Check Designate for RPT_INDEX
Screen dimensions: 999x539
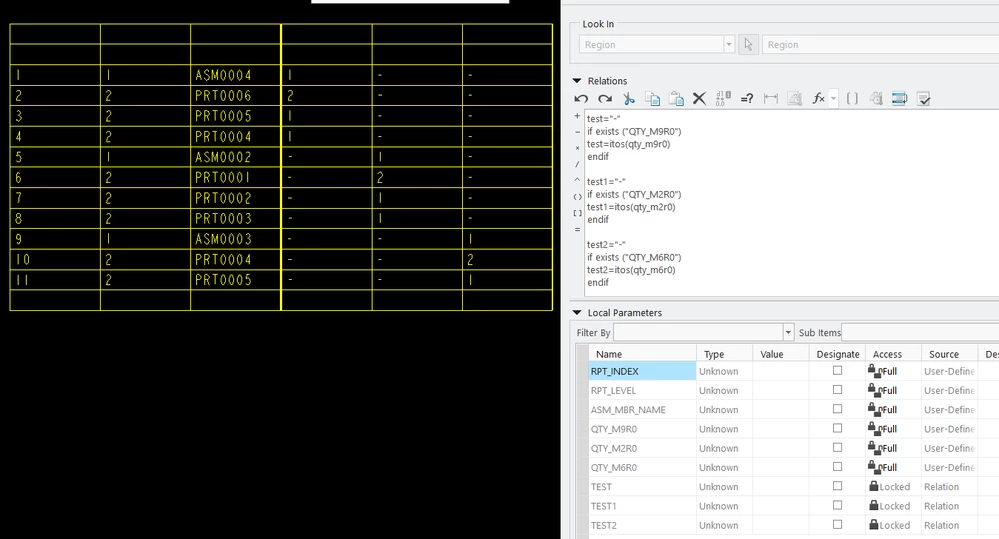(837, 371)
